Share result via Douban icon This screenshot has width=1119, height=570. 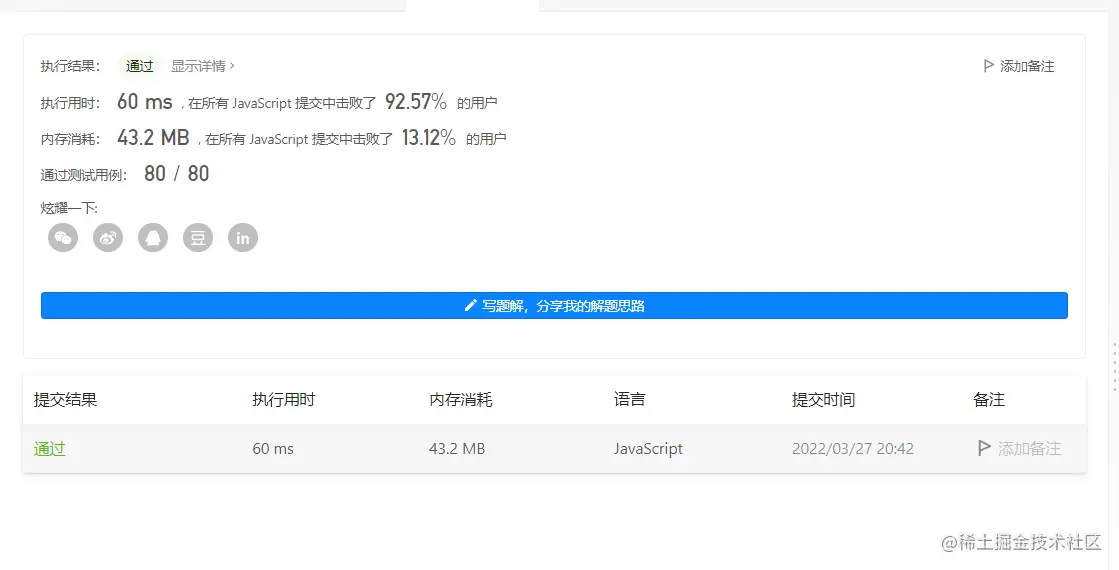tap(198, 238)
